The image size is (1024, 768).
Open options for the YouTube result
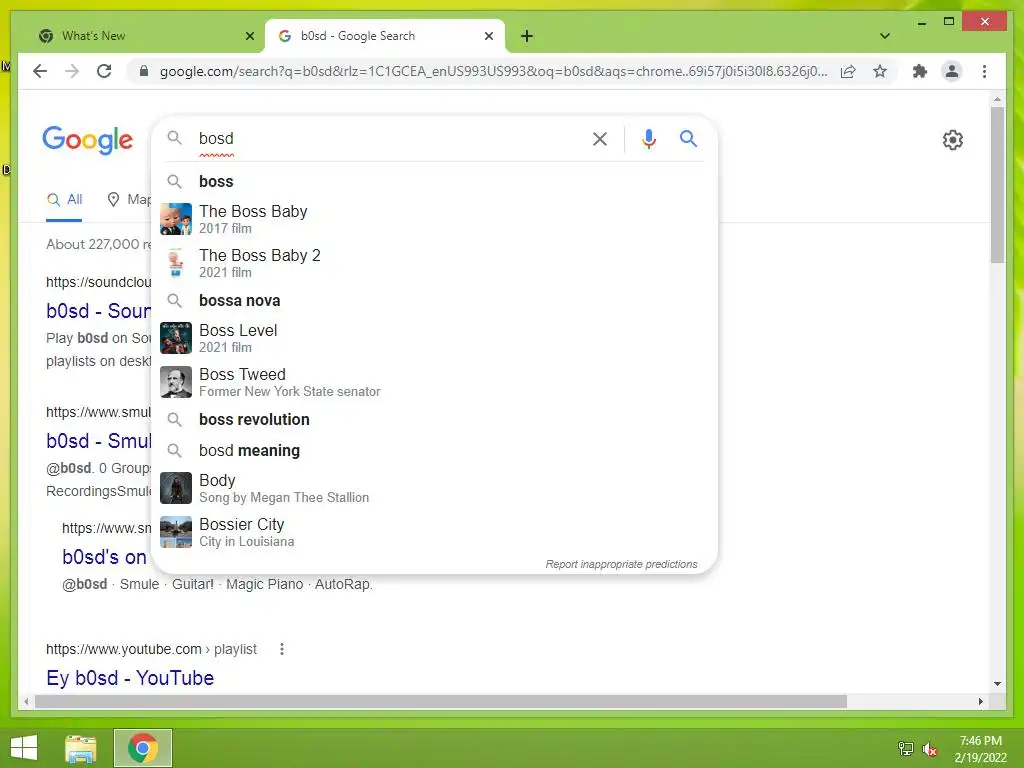[281, 649]
